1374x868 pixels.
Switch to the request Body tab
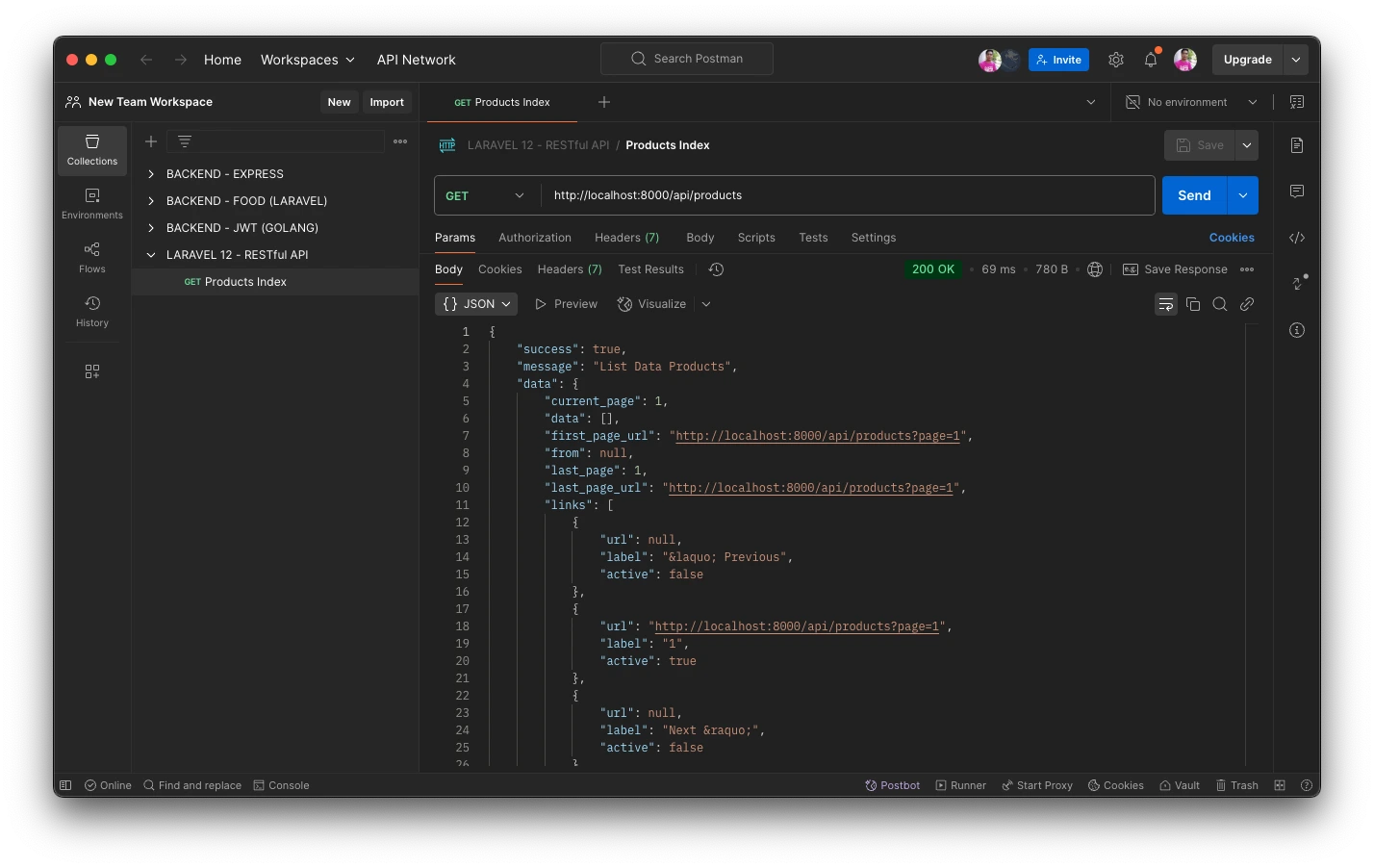click(x=700, y=238)
